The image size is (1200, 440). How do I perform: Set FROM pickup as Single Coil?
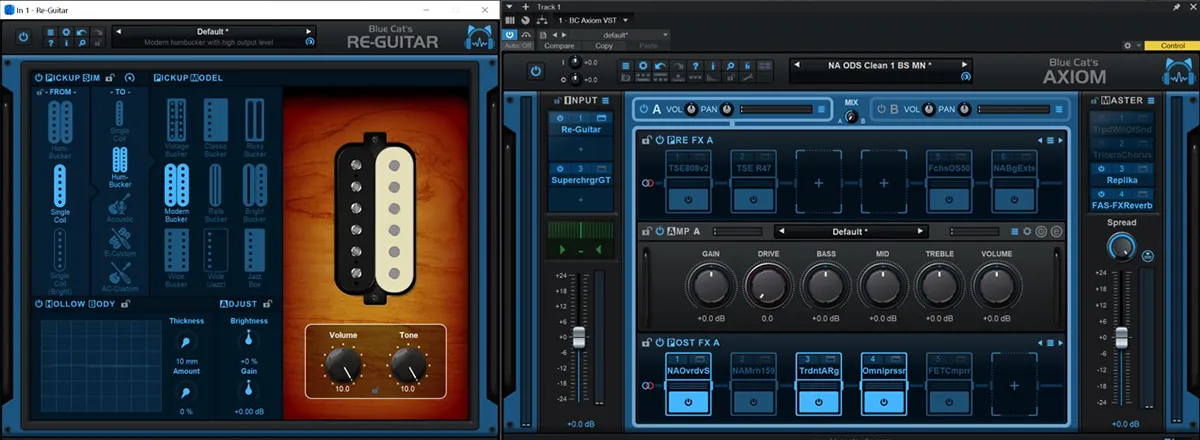click(x=60, y=193)
